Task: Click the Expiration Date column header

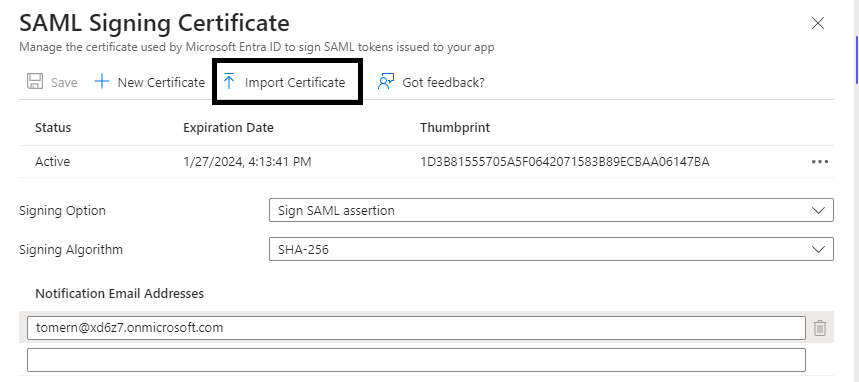Action: pyautogui.click(x=228, y=128)
